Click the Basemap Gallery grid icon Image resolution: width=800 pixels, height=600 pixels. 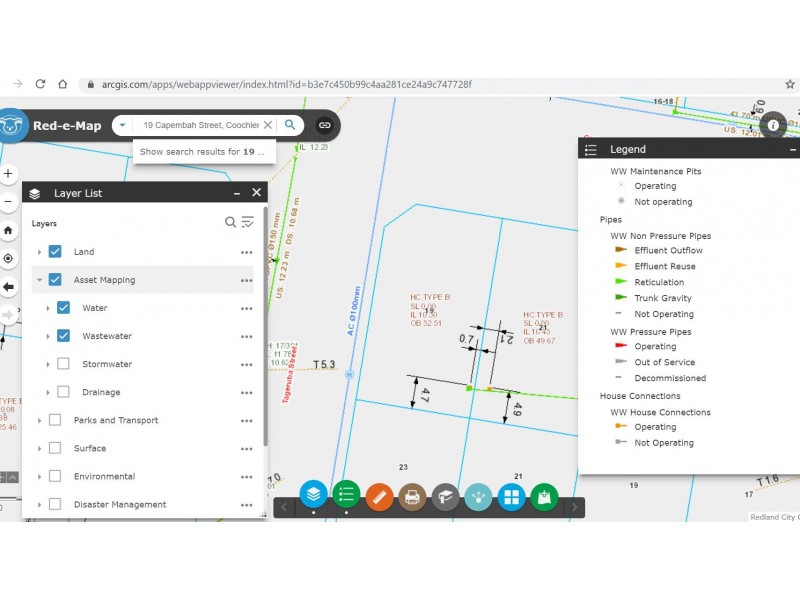[511, 496]
